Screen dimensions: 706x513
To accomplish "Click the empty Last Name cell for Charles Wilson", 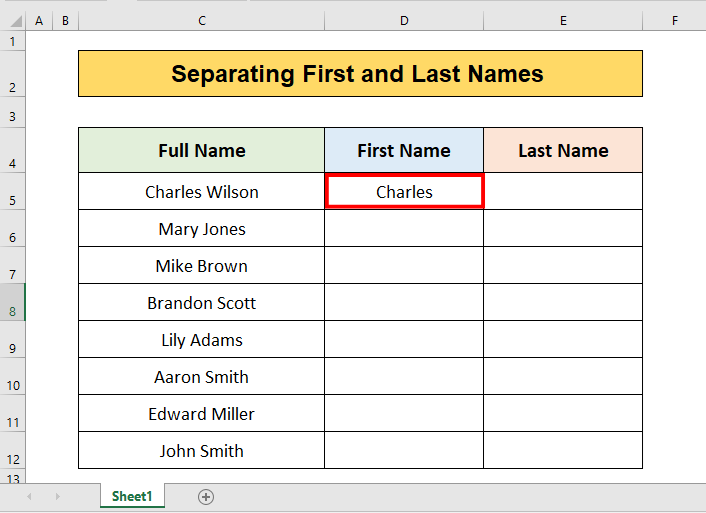I will tap(563, 192).
